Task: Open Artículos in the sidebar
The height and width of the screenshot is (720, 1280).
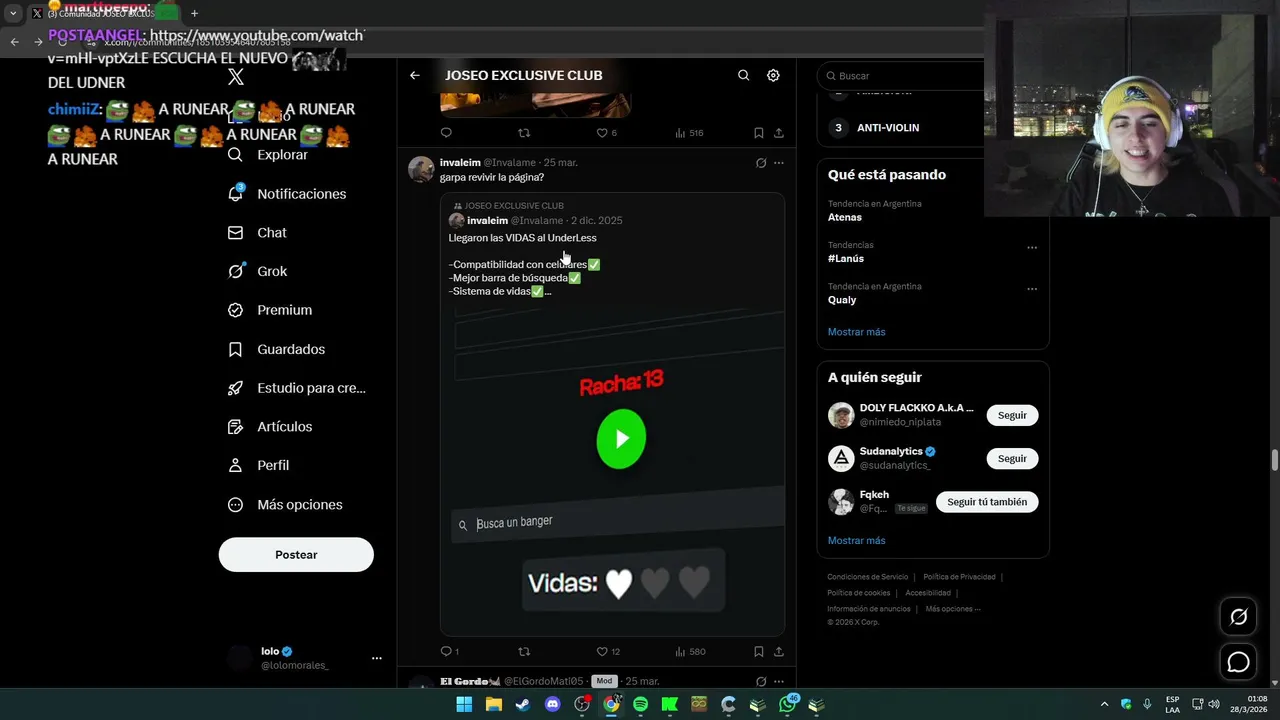Action: [270, 427]
